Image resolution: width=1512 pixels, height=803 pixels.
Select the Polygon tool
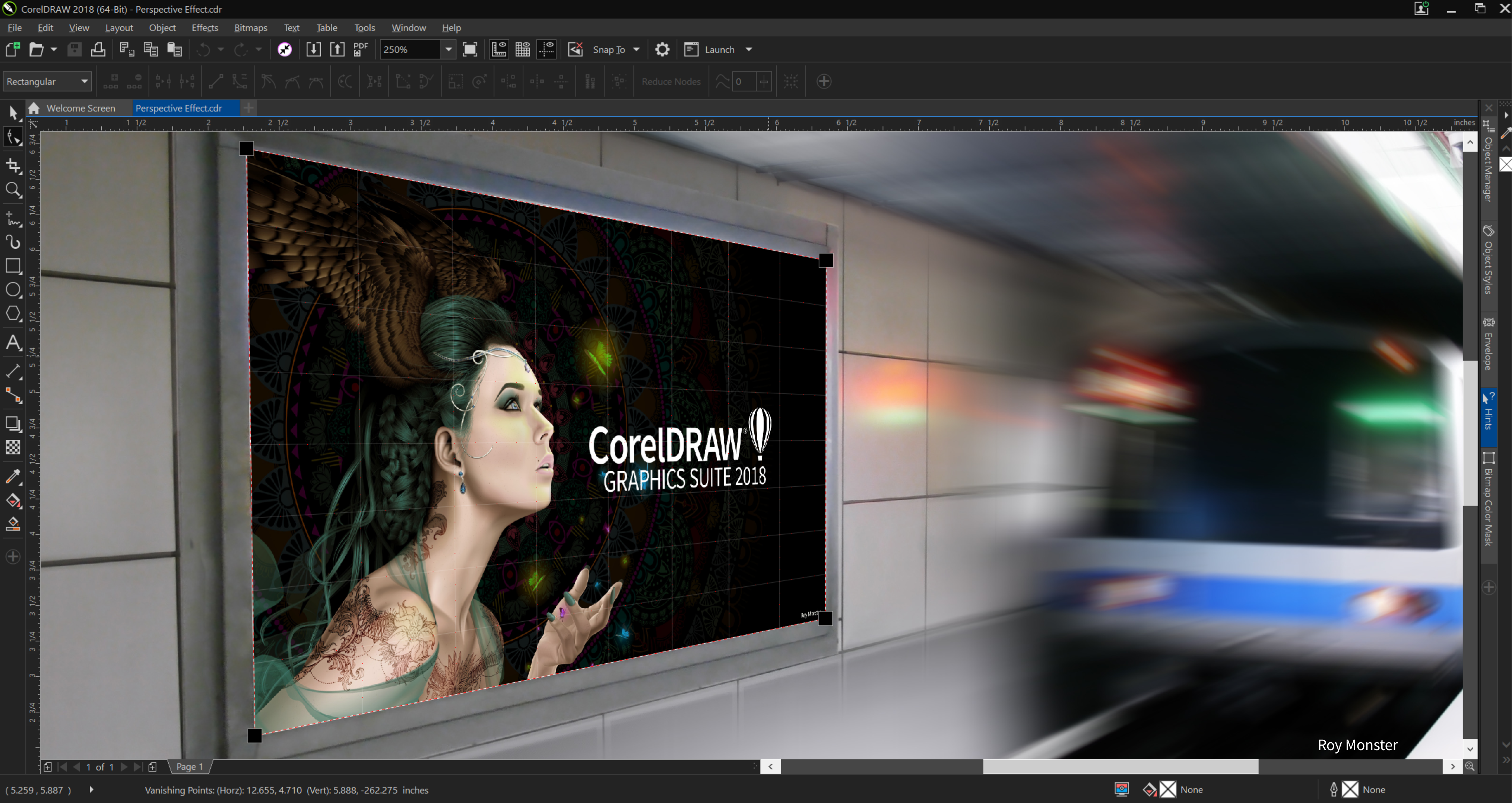point(13,314)
